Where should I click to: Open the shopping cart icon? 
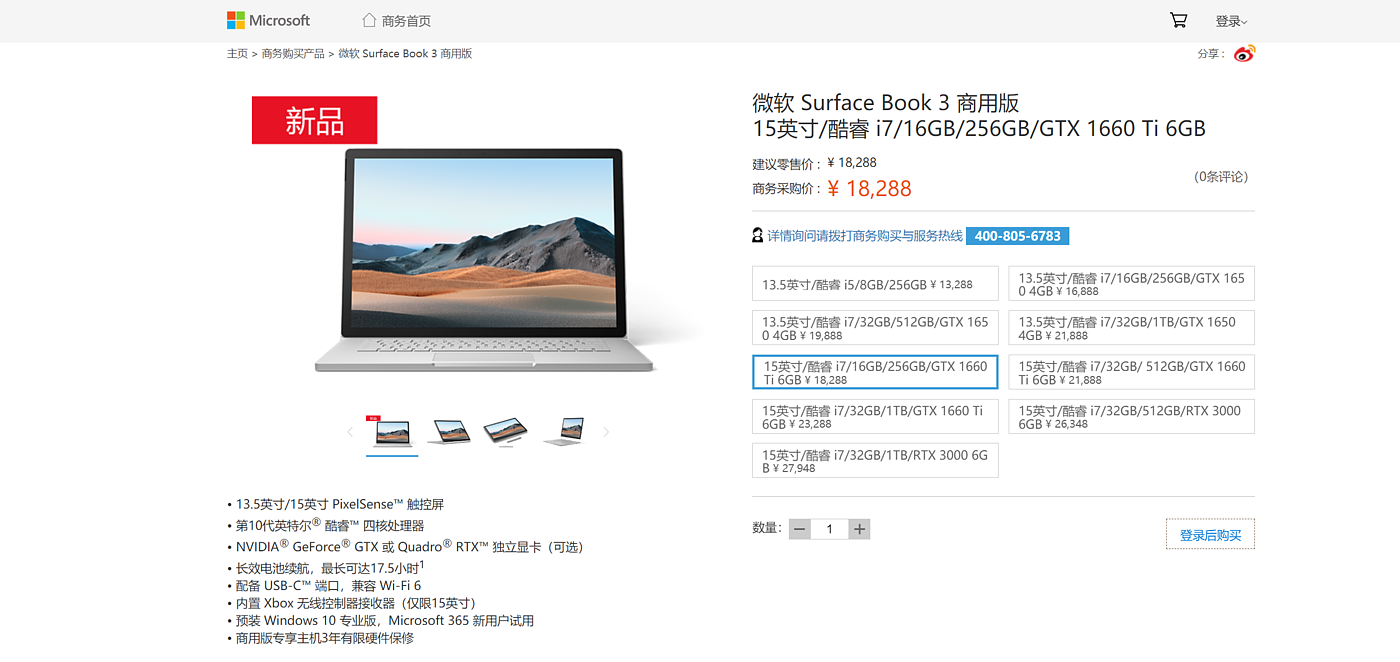pyautogui.click(x=1178, y=20)
